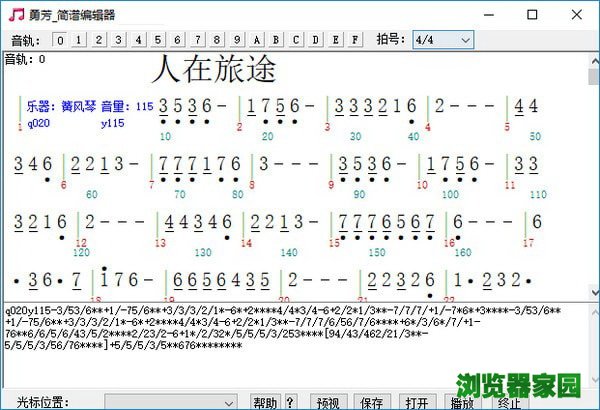Save the score with 保存 button
The height and width of the screenshot is (410, 600).
pos(371,402)
